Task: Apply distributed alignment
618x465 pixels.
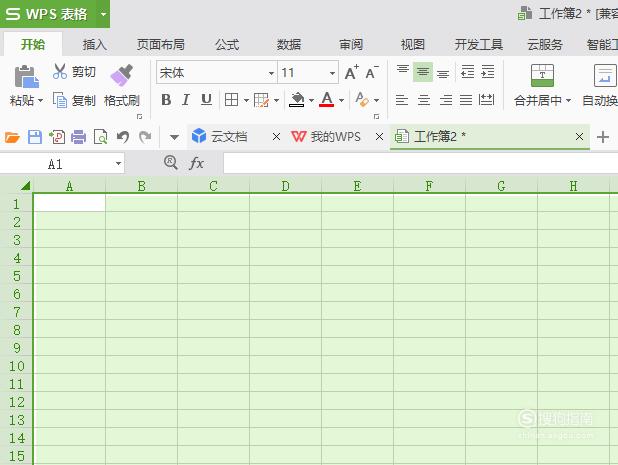Action: coord(486,100)
